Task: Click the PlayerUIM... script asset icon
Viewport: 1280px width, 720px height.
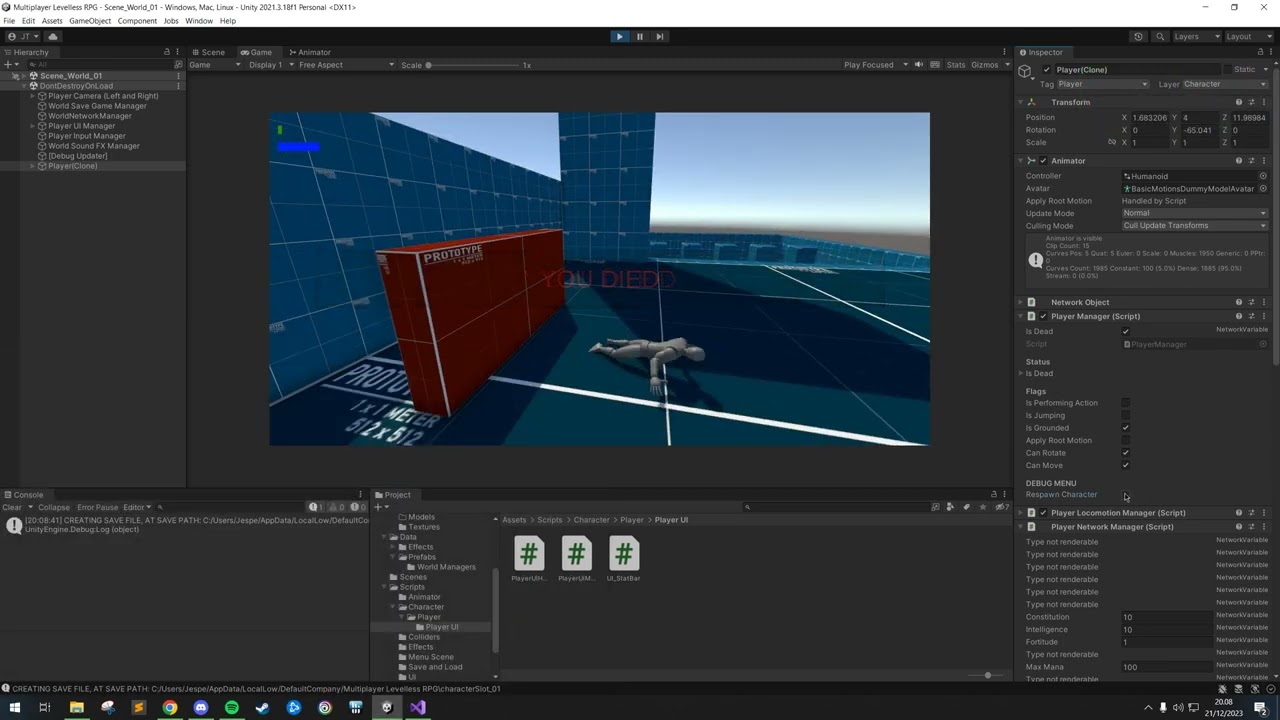Action: (576, 553)
